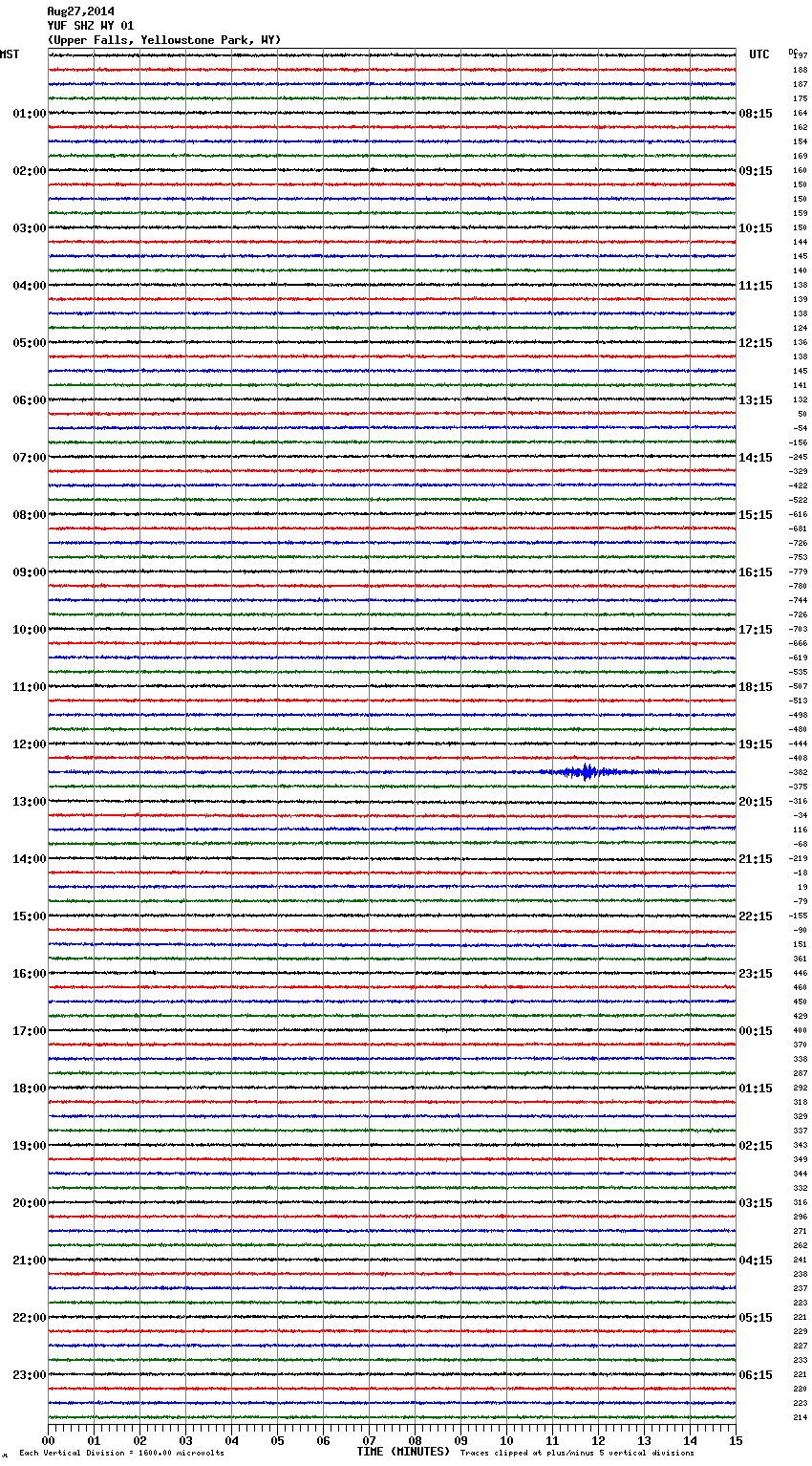812x1466 pixels.
Task: Click the UTC timezone column header
Action: 759,54
